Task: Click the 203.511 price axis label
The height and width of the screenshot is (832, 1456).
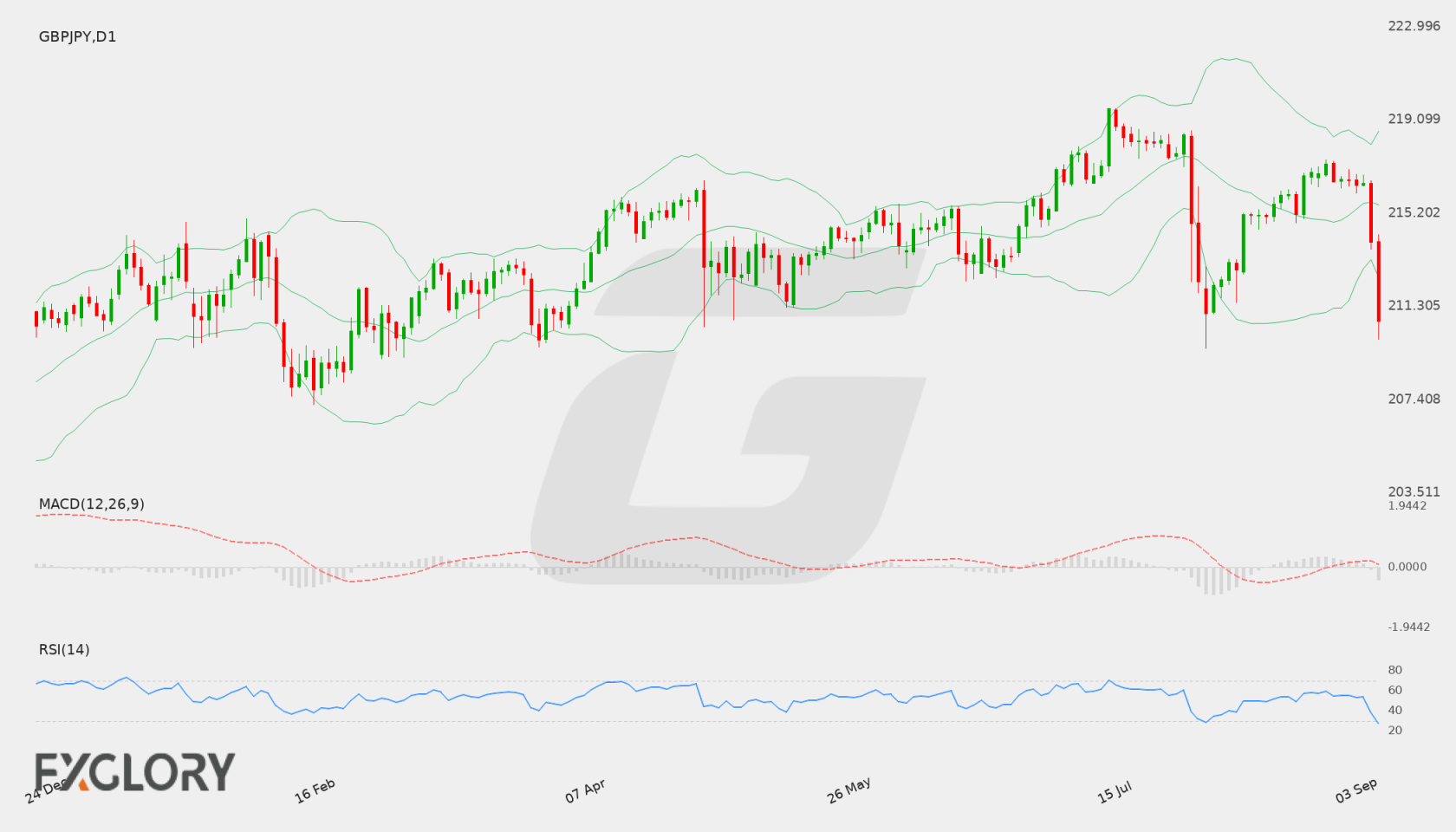Action: coord(1414,491)
